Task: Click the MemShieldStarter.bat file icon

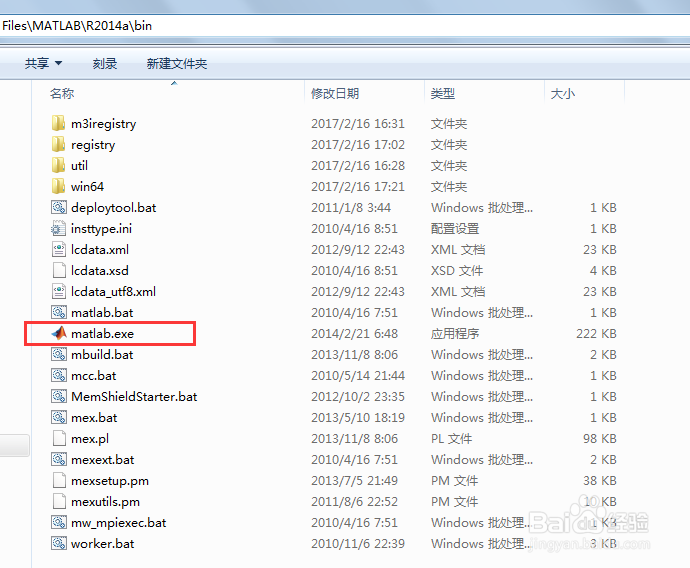Action: [59, 396]
